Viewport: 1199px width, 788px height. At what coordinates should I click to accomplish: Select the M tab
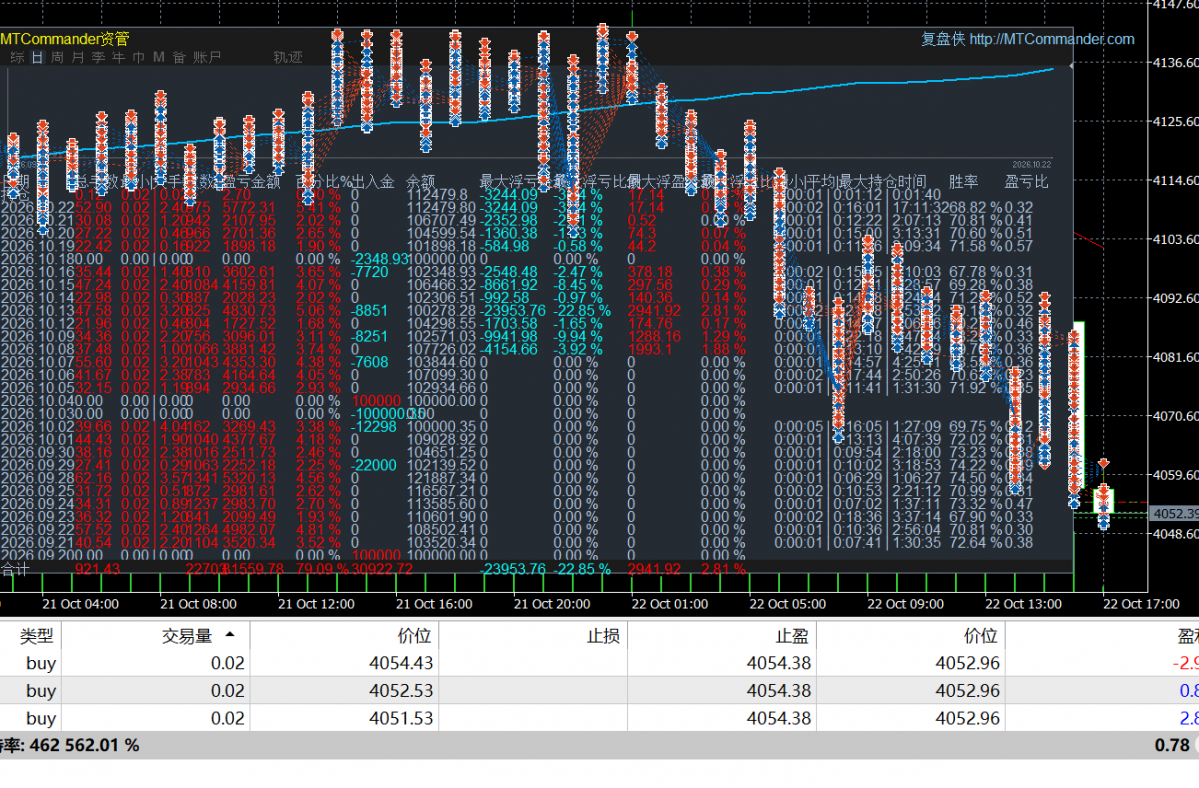pyautogui.click(x=158, y=57)
